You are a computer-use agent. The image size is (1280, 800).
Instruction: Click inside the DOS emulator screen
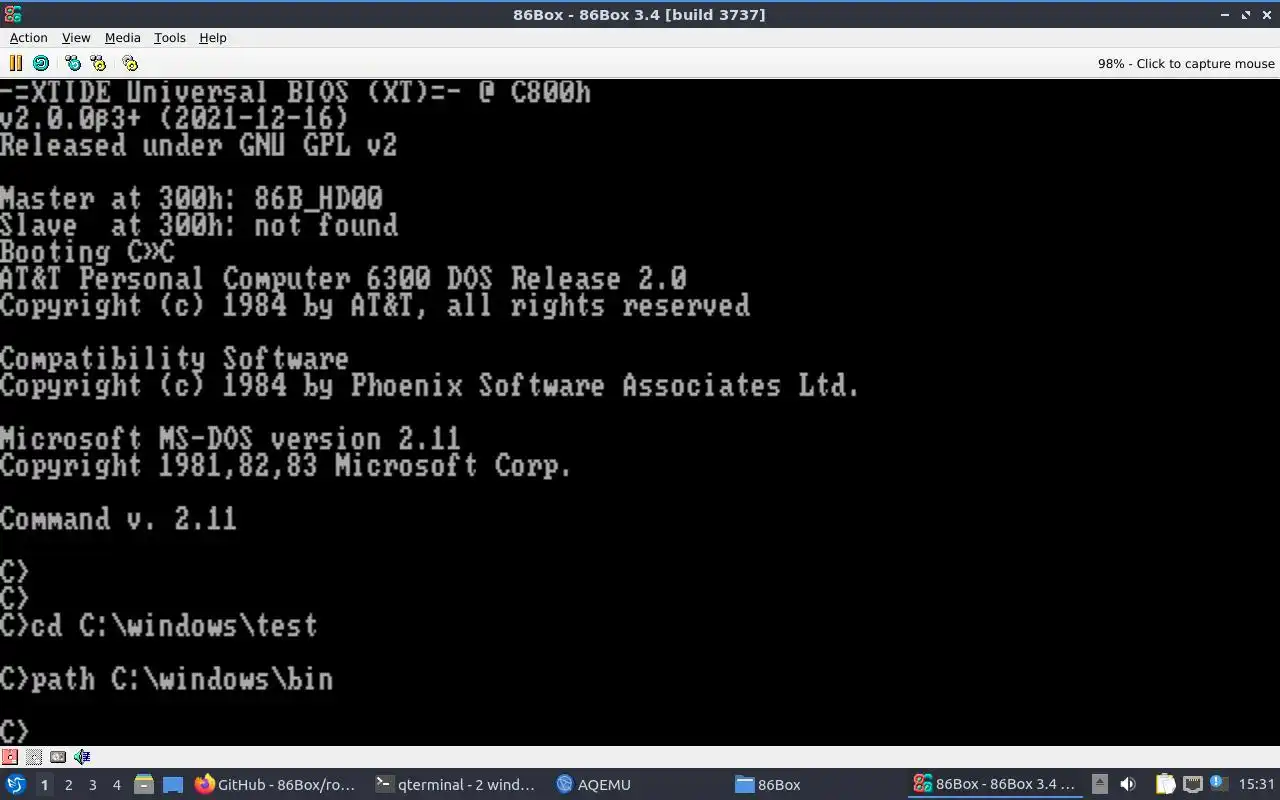click(640, 412)
